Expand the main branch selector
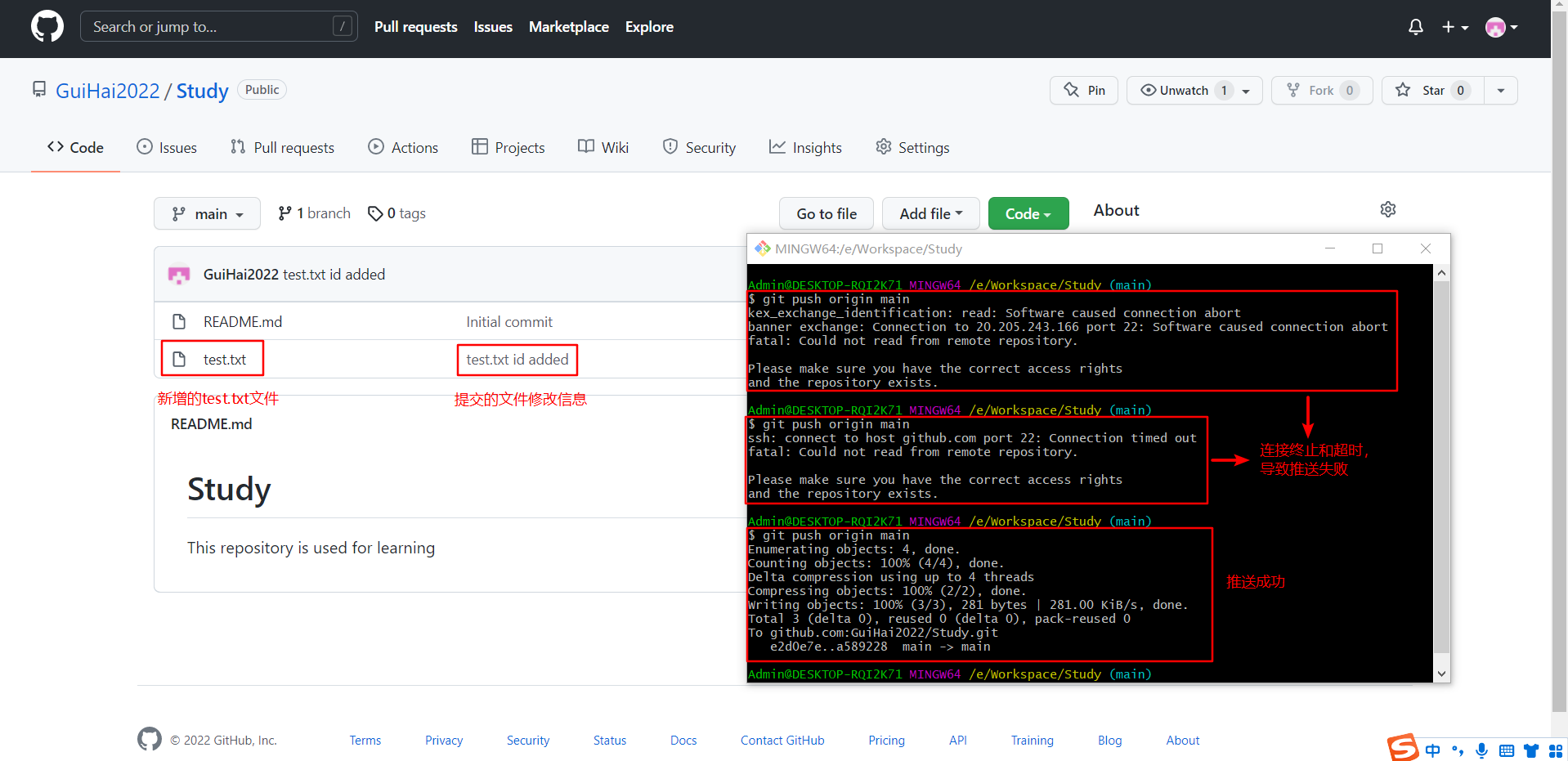 [207, 213]
